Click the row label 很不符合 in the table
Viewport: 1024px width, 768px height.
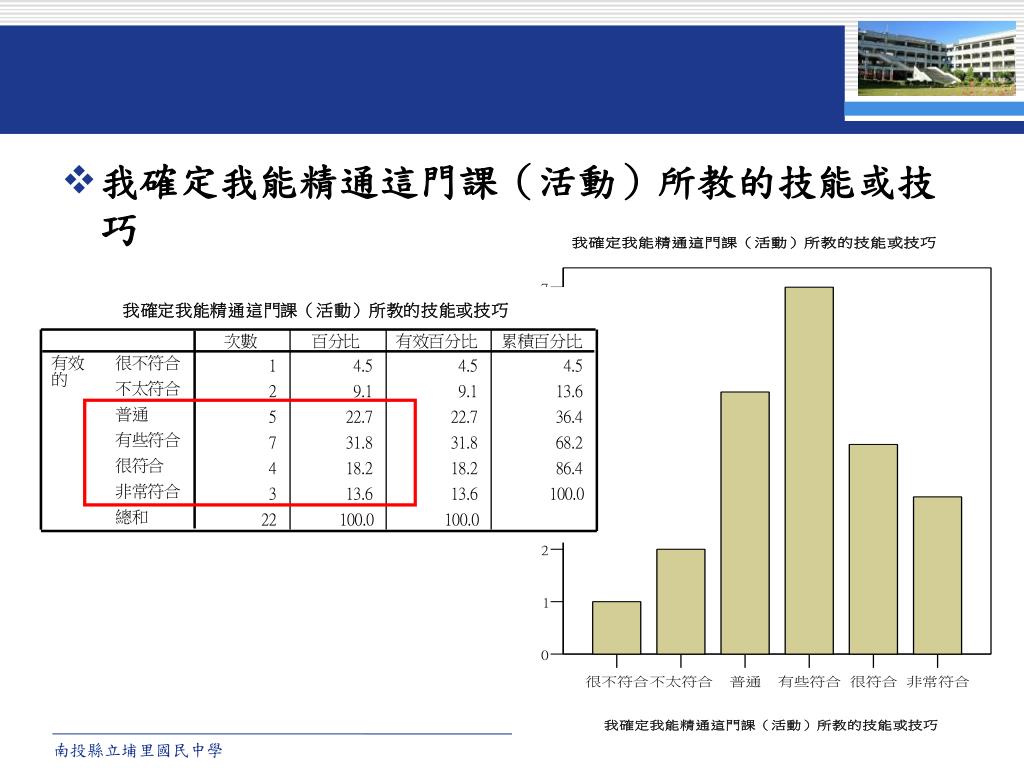[x=148, y=363]
